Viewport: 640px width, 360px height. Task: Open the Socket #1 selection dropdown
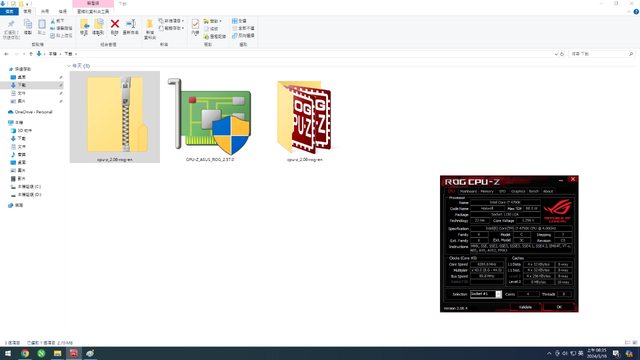point(486,294)
